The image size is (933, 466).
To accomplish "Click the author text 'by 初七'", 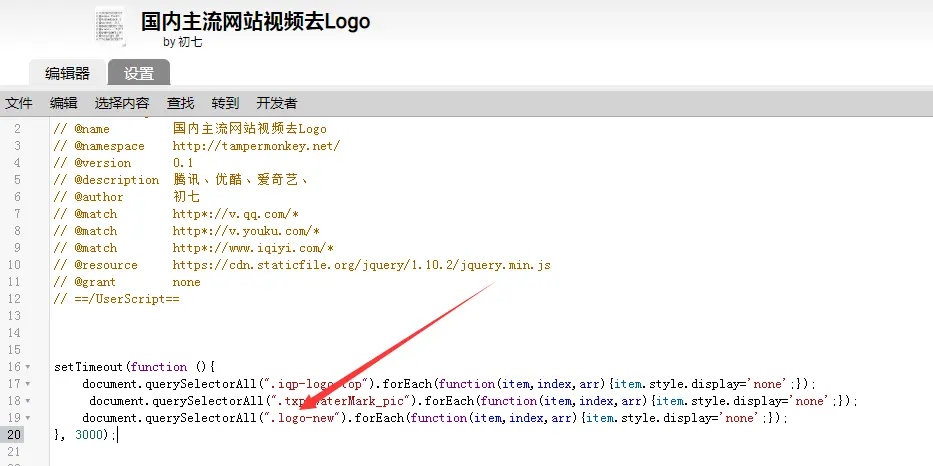I will click(x=183, y=42).
